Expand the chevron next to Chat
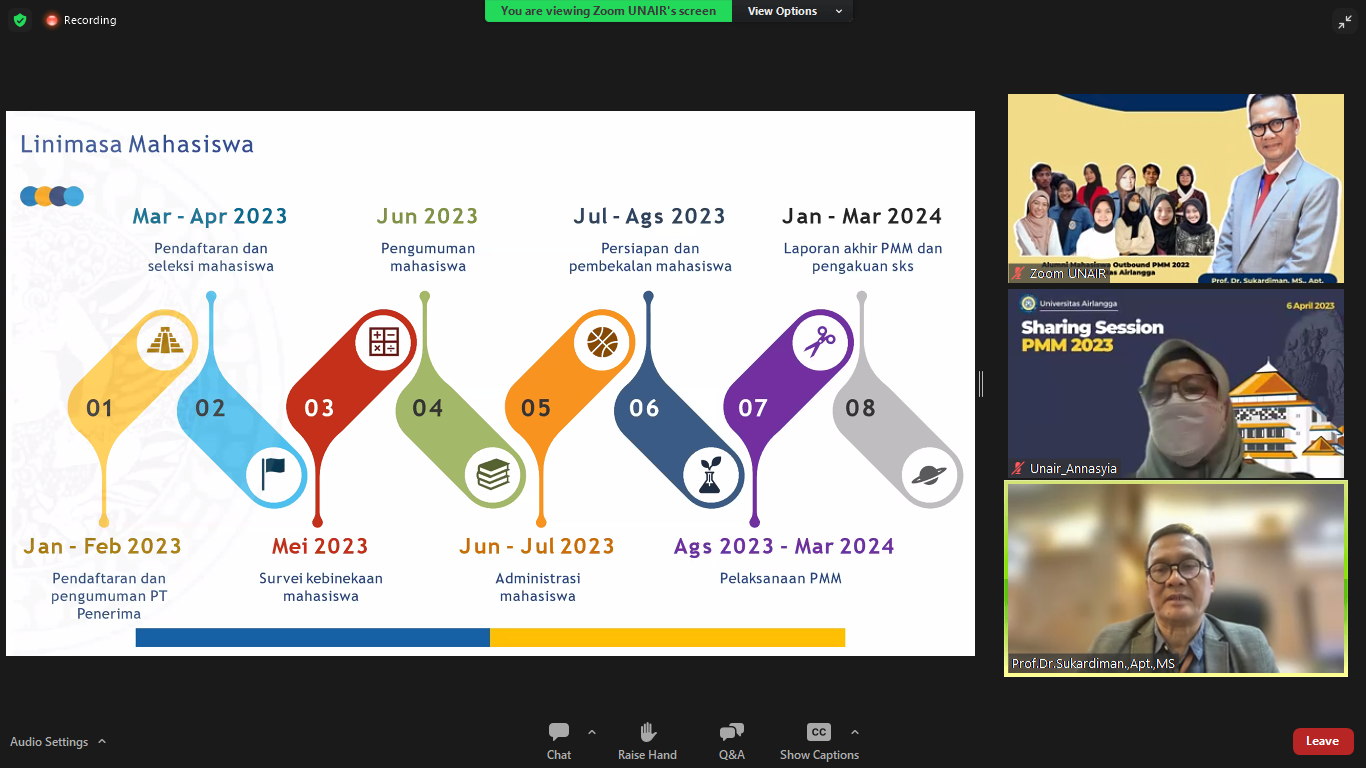 point(592,732)
